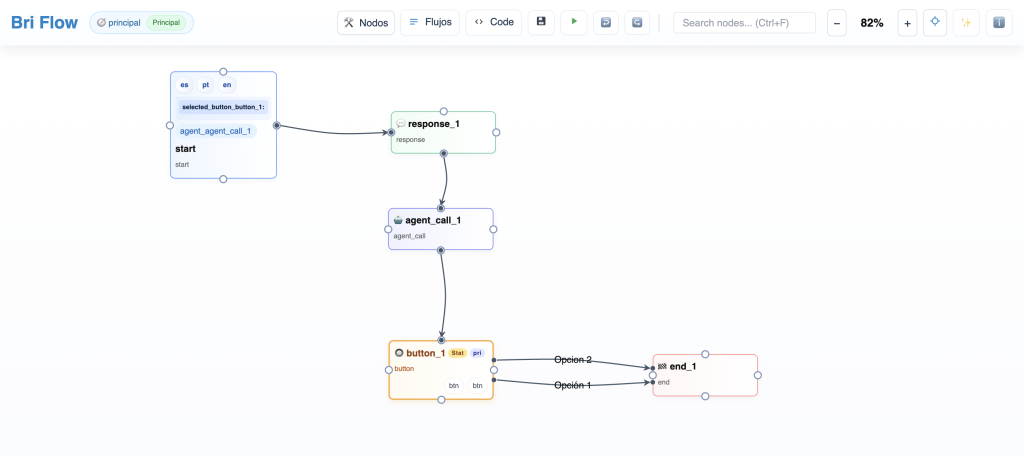
Task: Click the Bri Flow logo title
Action: [44, 22]
